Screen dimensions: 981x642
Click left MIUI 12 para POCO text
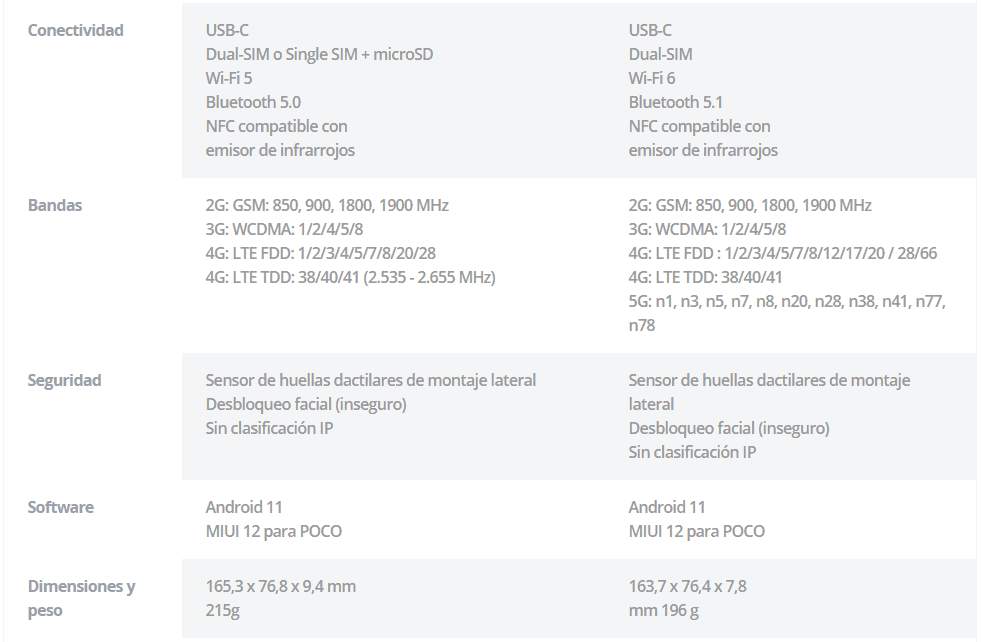tap(274, 531)
